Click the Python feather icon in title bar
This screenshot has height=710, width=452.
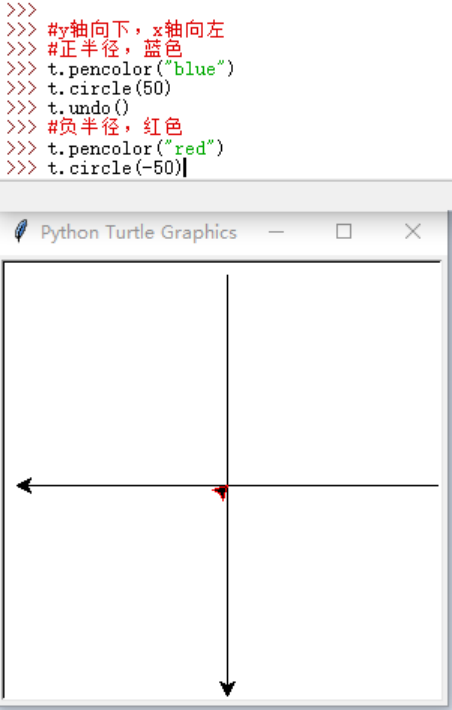click(21, 231)
